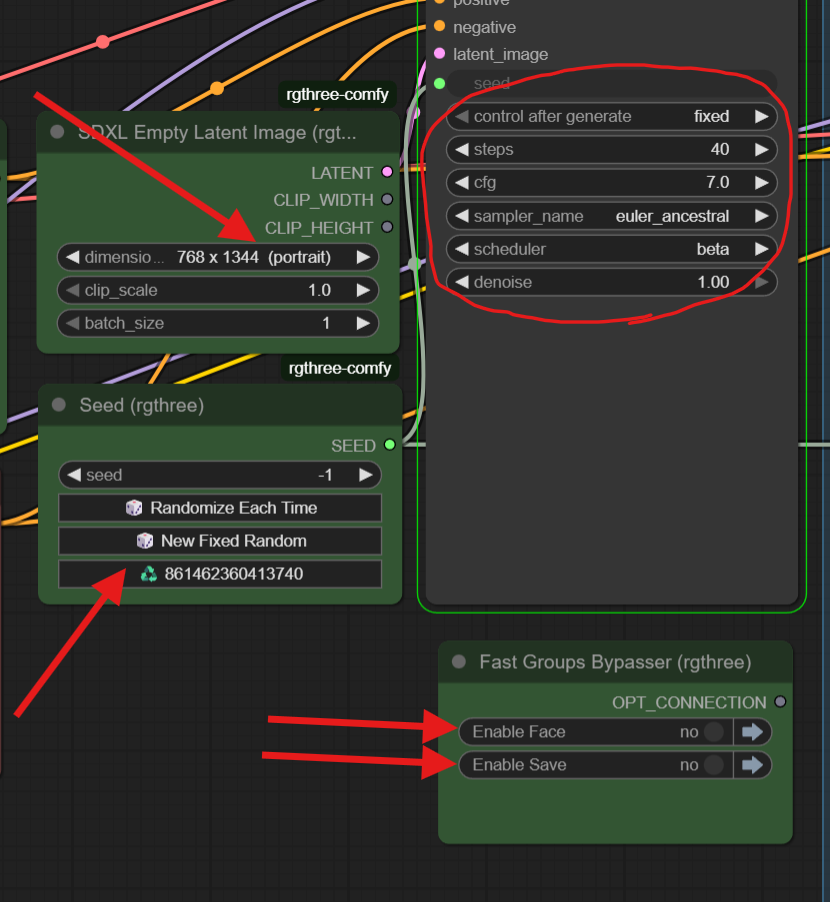Viewport: 830px width, 902px height.
Task: Click dice icon on Randomize Each Time
Action: point(133,508)
